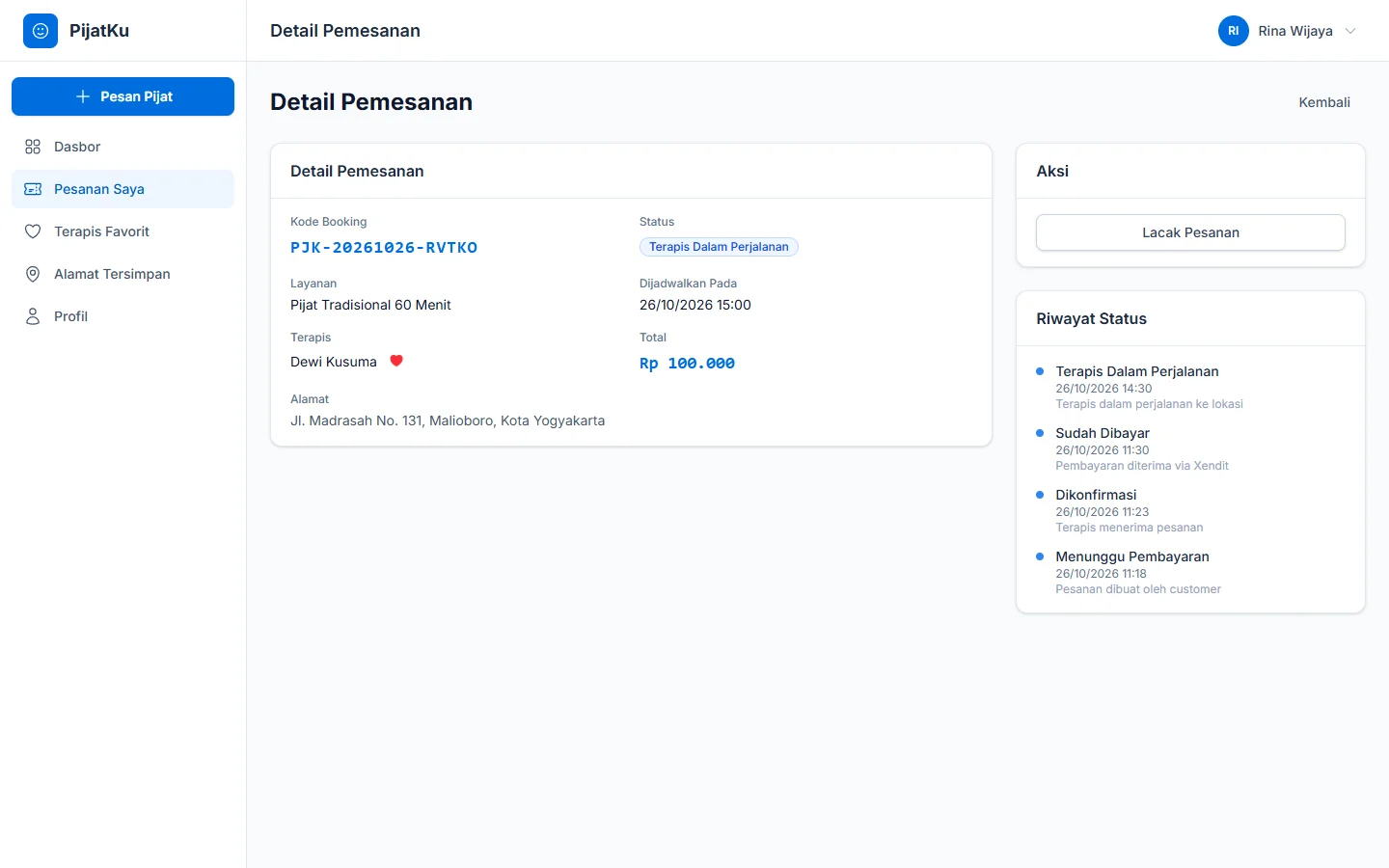
Task: Click the Terapis Favorit heart icon
Action: pyautogui.click(x=33, y=231)
